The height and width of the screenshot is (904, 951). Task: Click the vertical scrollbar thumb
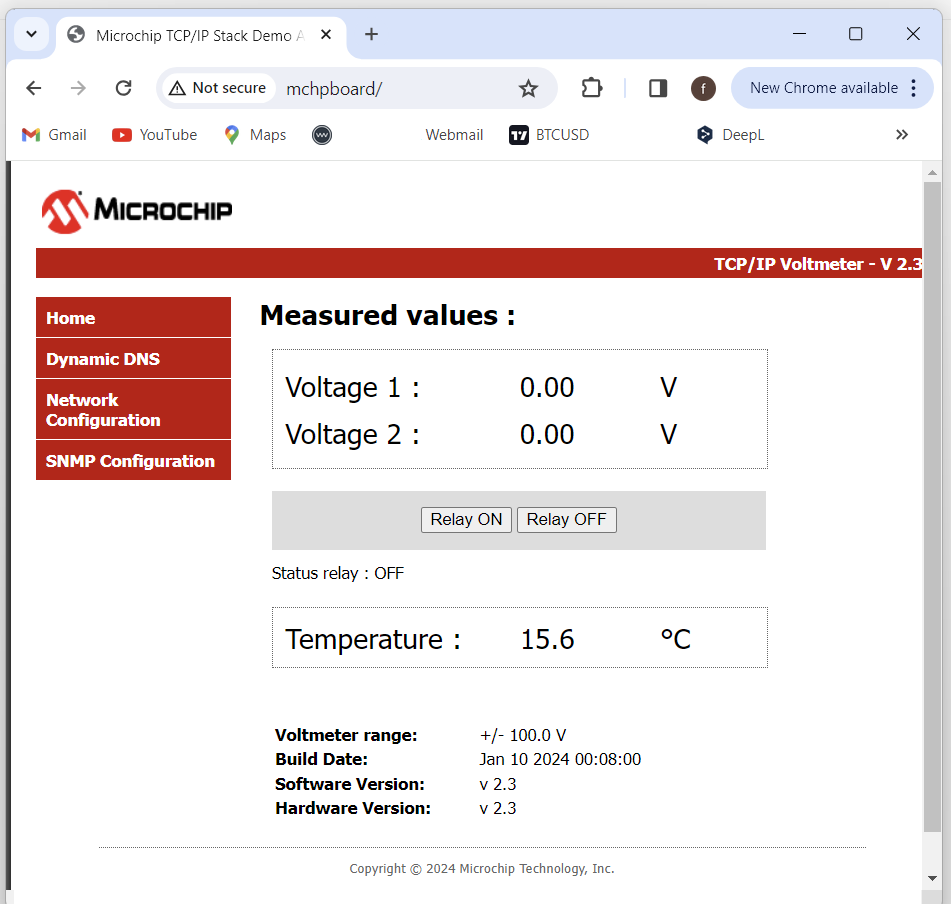(932, 507)
